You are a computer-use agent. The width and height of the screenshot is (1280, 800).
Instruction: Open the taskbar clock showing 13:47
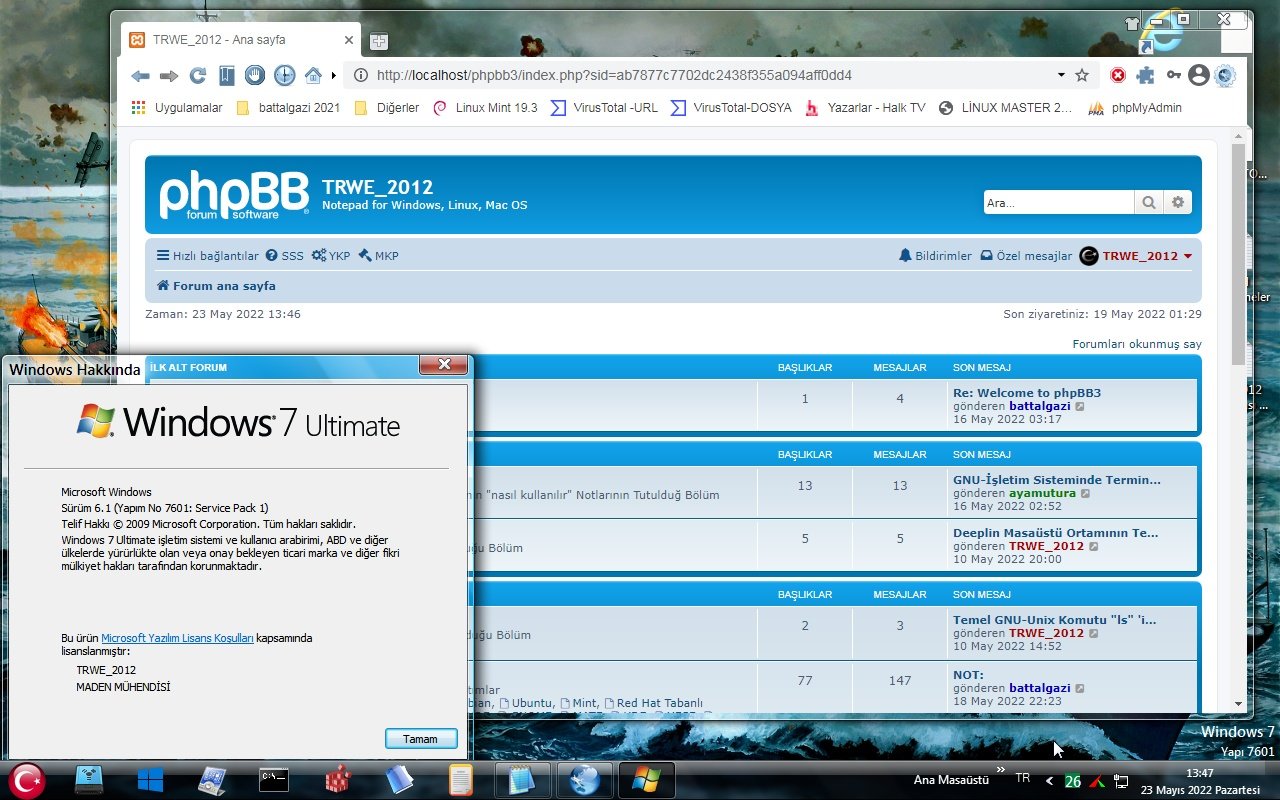(1200, 780)
